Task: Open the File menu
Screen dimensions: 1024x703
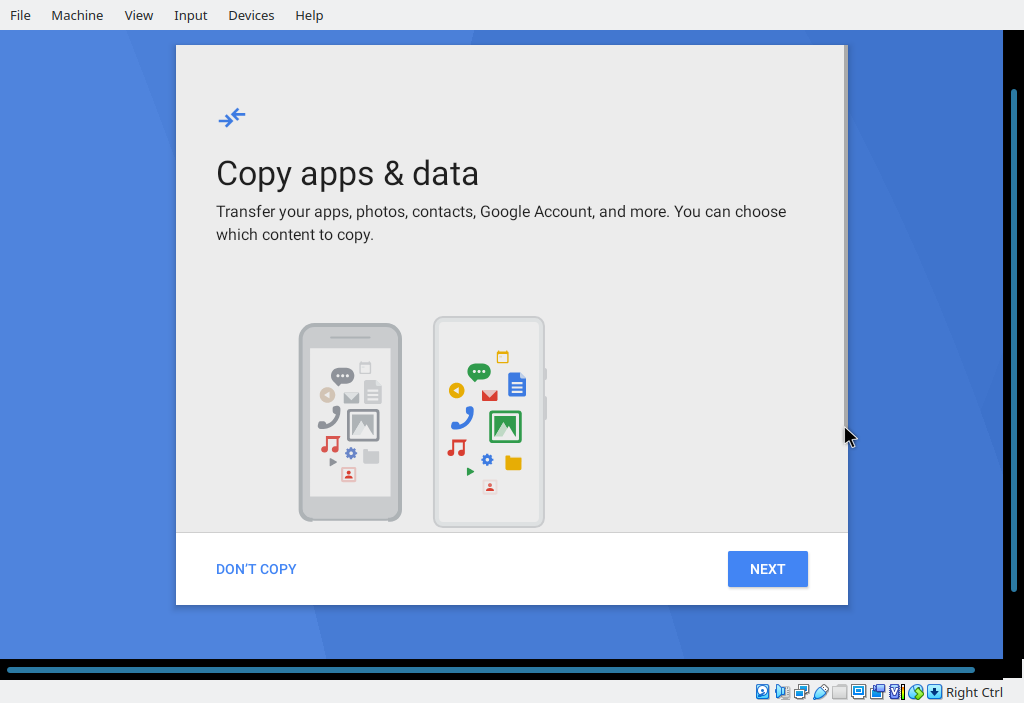Action: (20, 15)
